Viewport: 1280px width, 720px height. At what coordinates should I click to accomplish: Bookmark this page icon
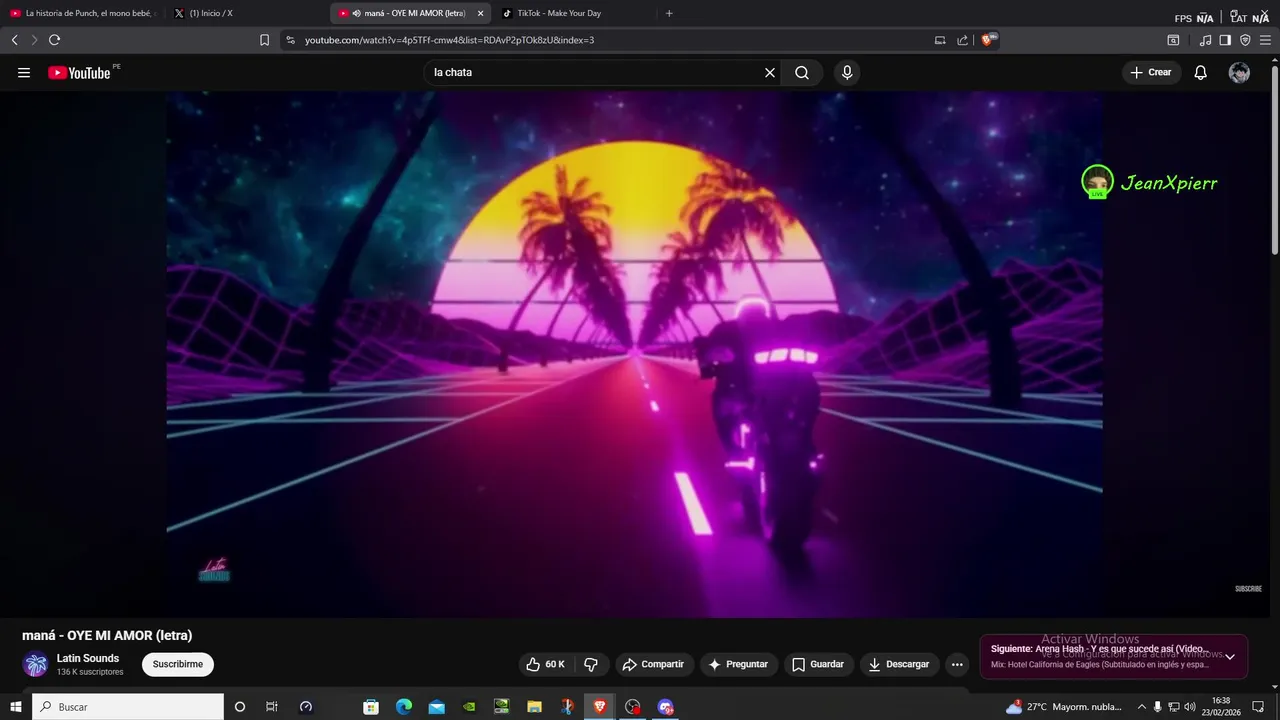(264, 40)
